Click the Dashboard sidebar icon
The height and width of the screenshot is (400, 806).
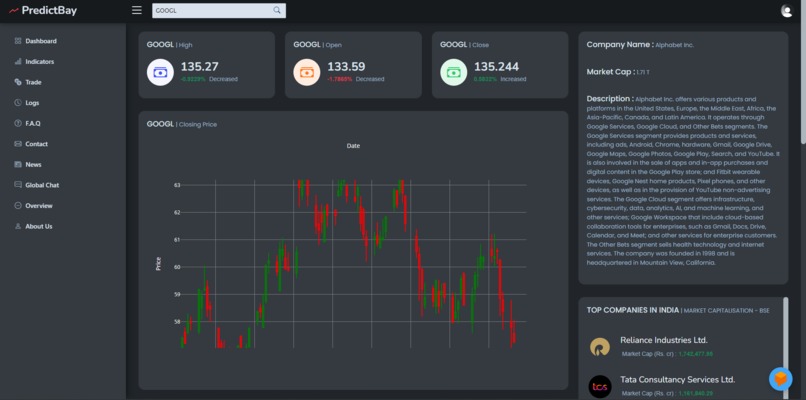pos(18,41)
